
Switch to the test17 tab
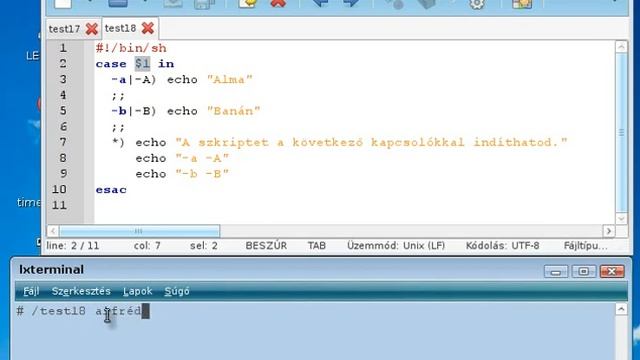coord(64,29)
